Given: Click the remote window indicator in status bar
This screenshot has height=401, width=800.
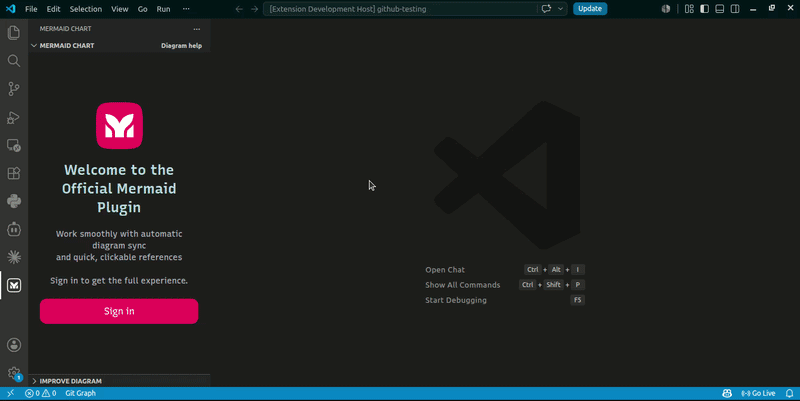Looking at the screenshot, I should pyautogui.click(x=10, y=393).
